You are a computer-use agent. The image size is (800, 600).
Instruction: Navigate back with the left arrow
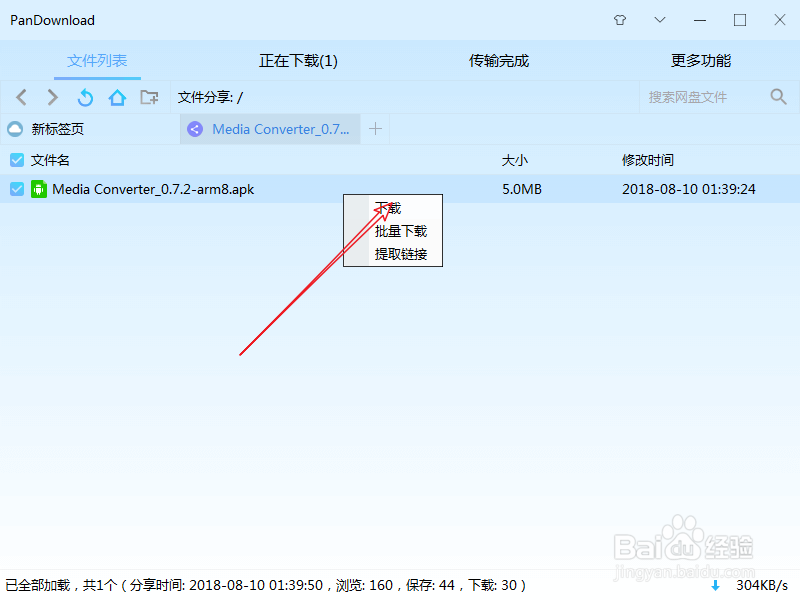click(21, 97)
